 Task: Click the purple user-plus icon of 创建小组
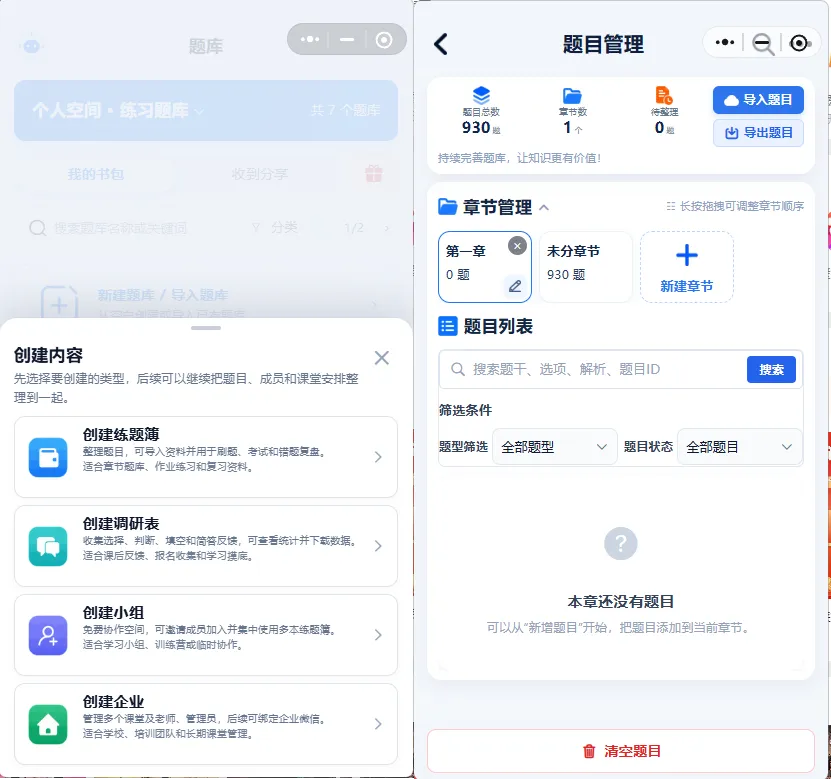pos(48,635)
